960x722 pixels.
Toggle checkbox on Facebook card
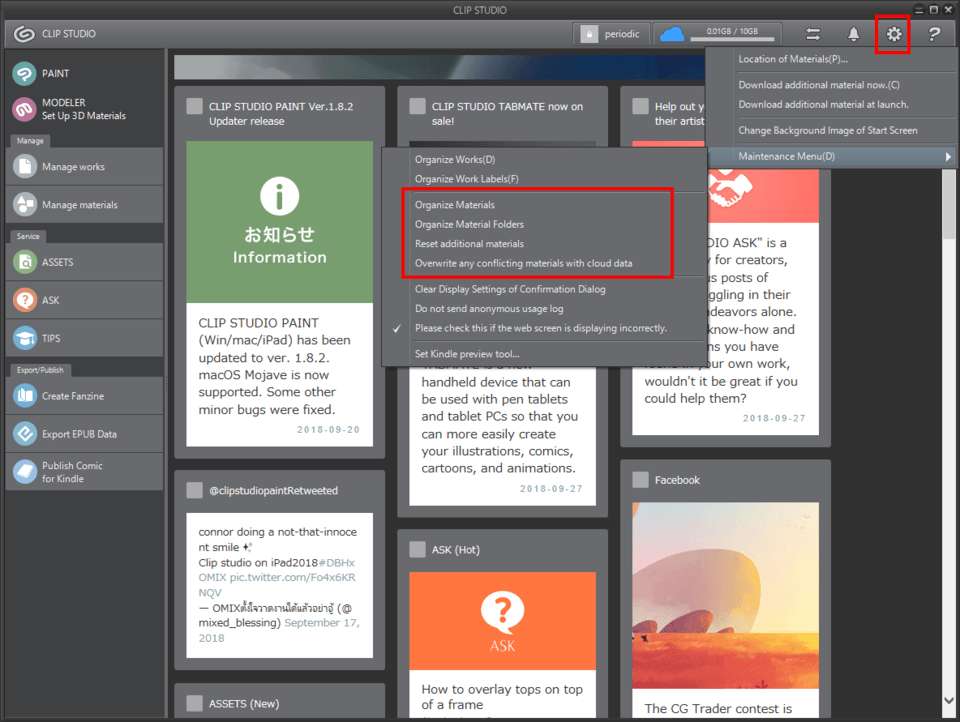[x=640, y=479]
